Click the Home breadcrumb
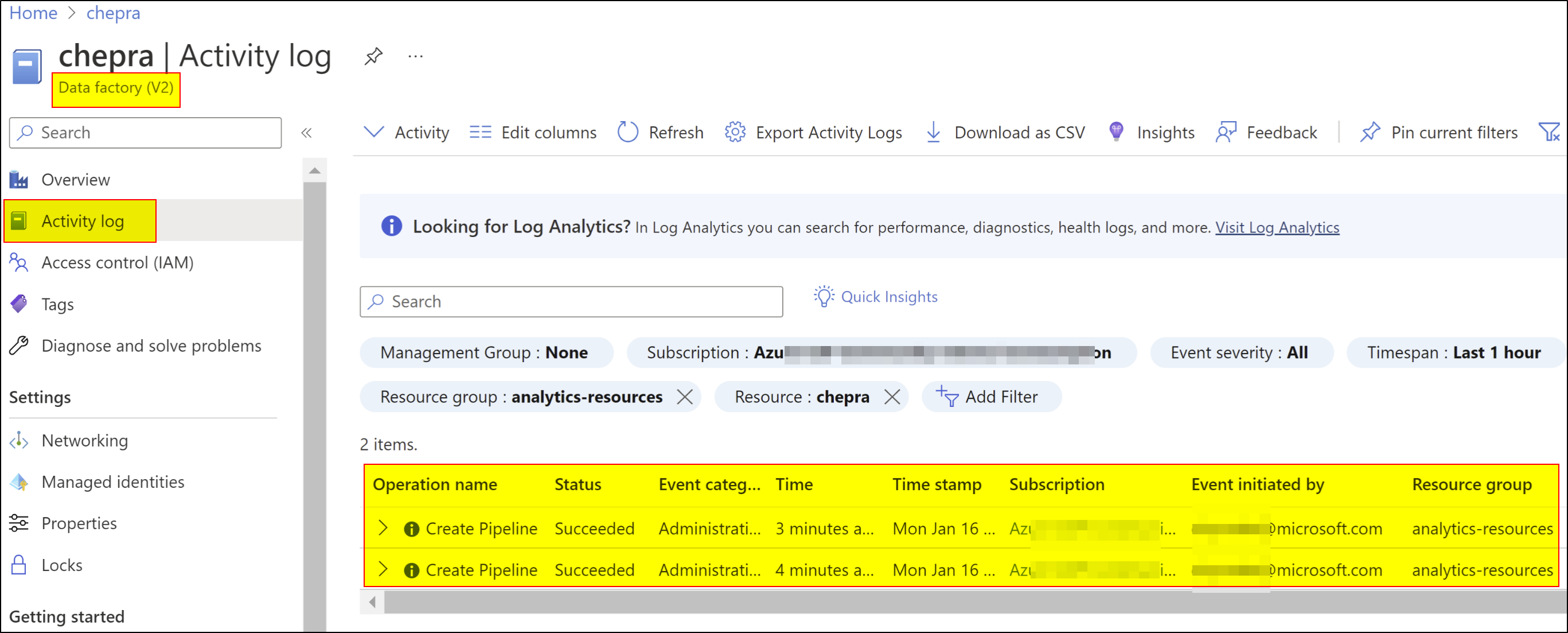Image resolution: width=1568 pixels, height=633 pixels. point(33,13)
